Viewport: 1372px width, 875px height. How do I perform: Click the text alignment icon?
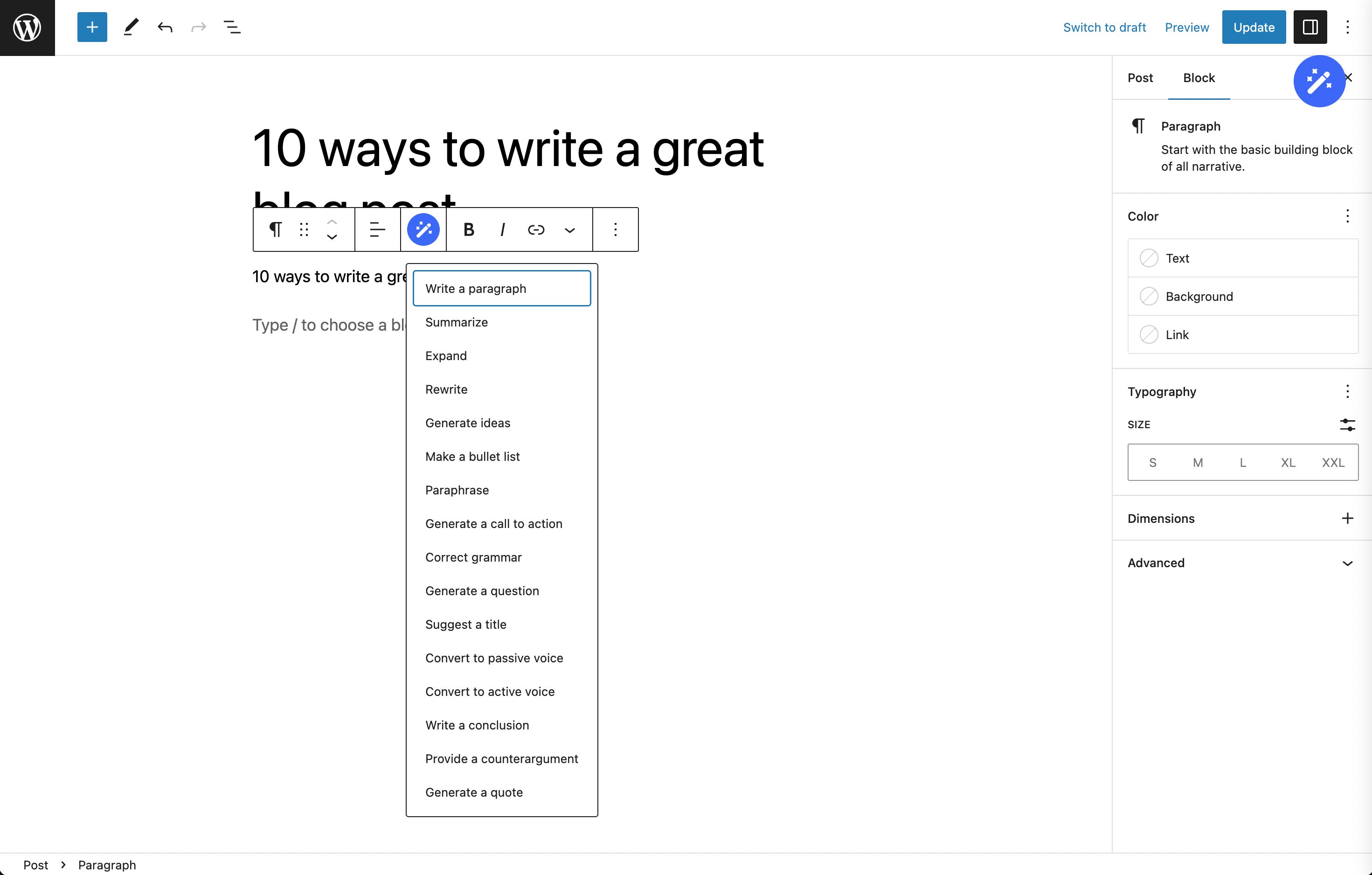coord(378,229)
